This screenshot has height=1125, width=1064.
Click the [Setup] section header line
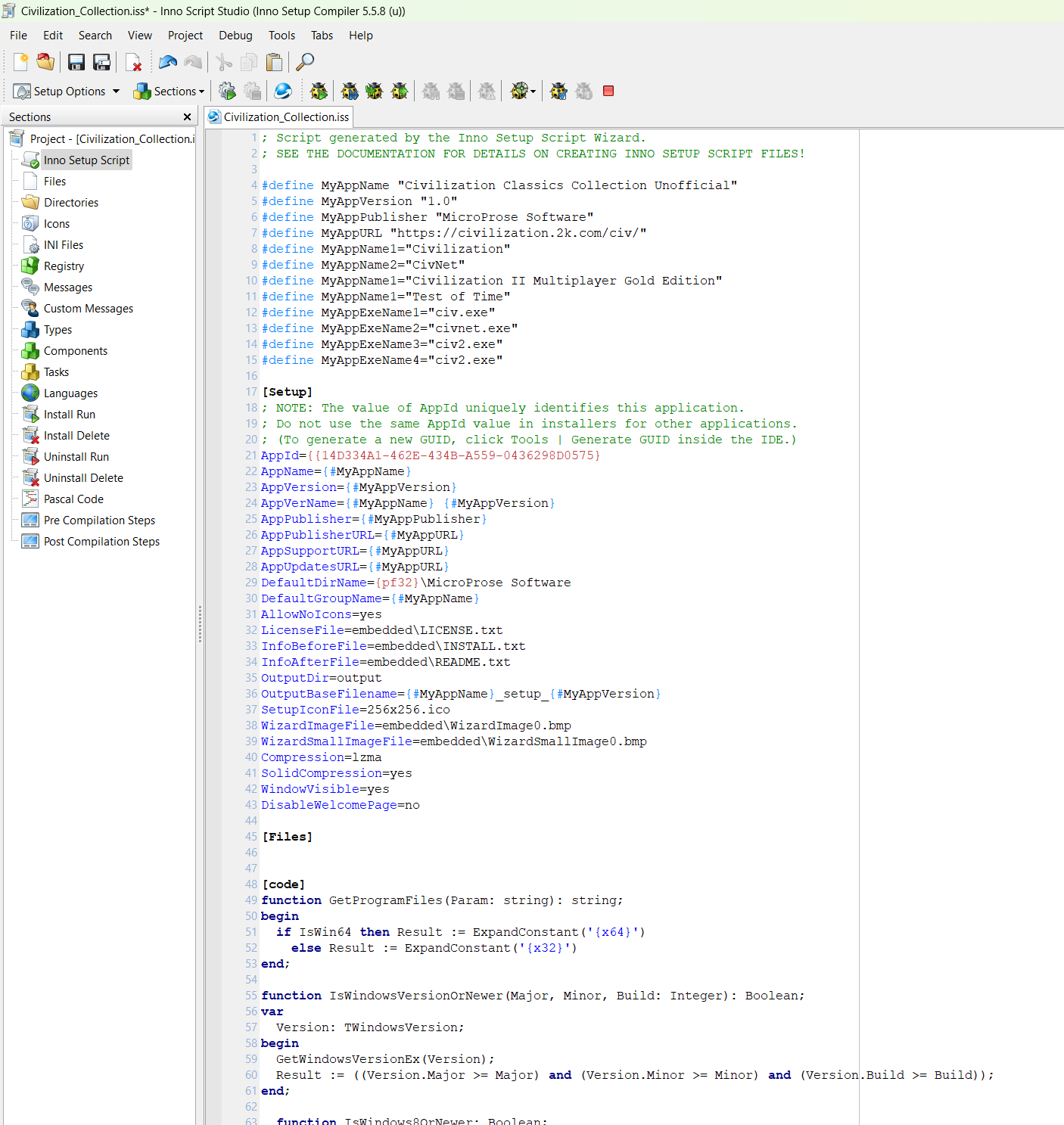[288, 392]
